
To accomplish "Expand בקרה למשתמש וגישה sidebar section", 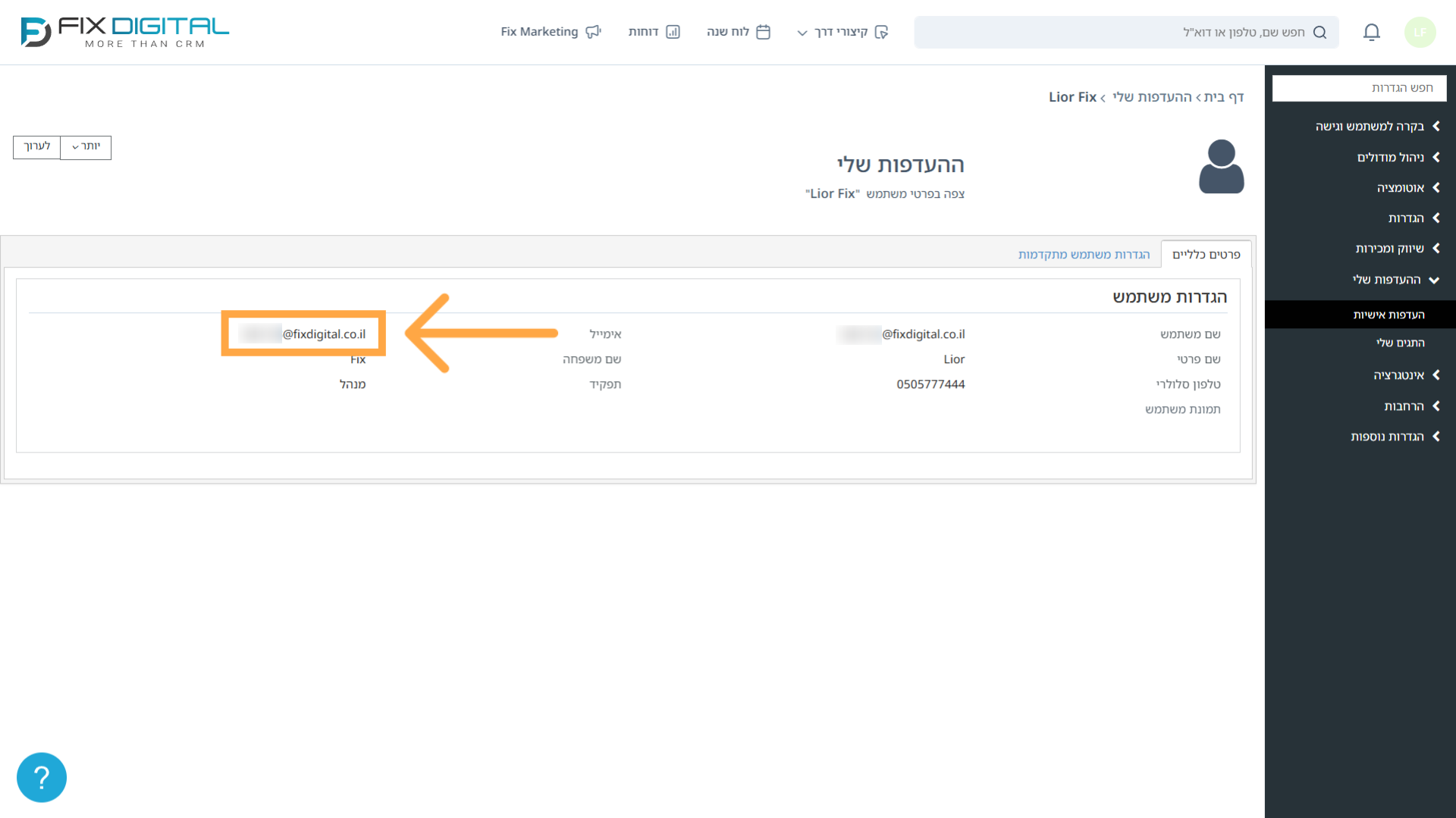I will tap(1377, 126).
